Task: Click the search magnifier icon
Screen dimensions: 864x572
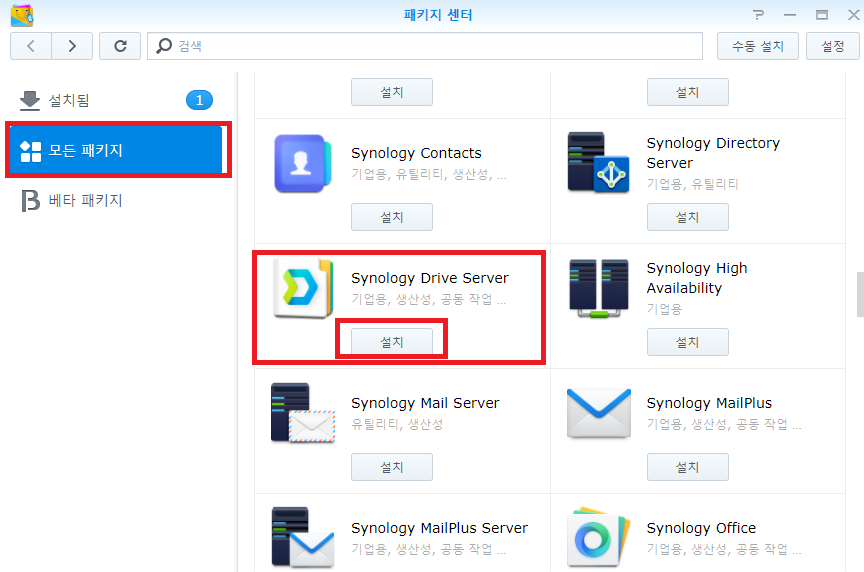Action: pos(164,45)
